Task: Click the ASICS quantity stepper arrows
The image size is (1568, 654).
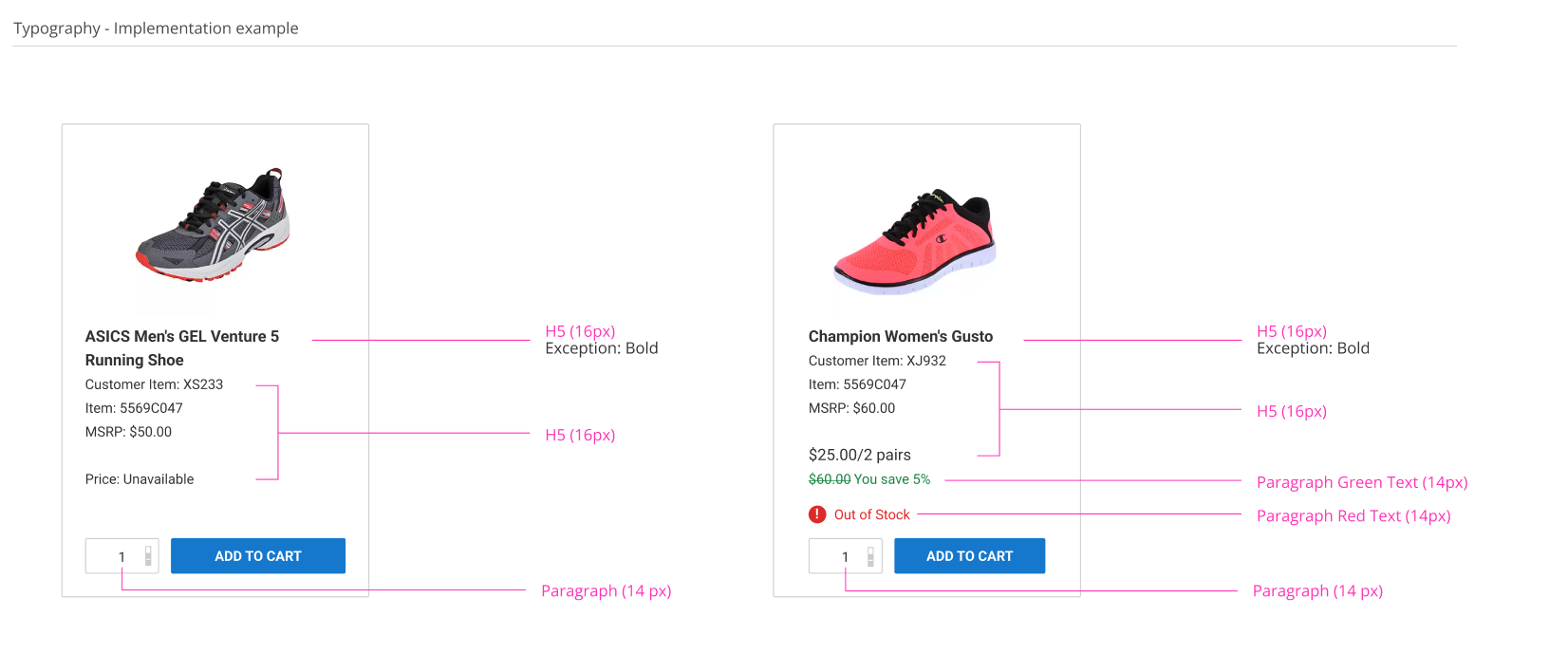Action: [x=148, y=556]
